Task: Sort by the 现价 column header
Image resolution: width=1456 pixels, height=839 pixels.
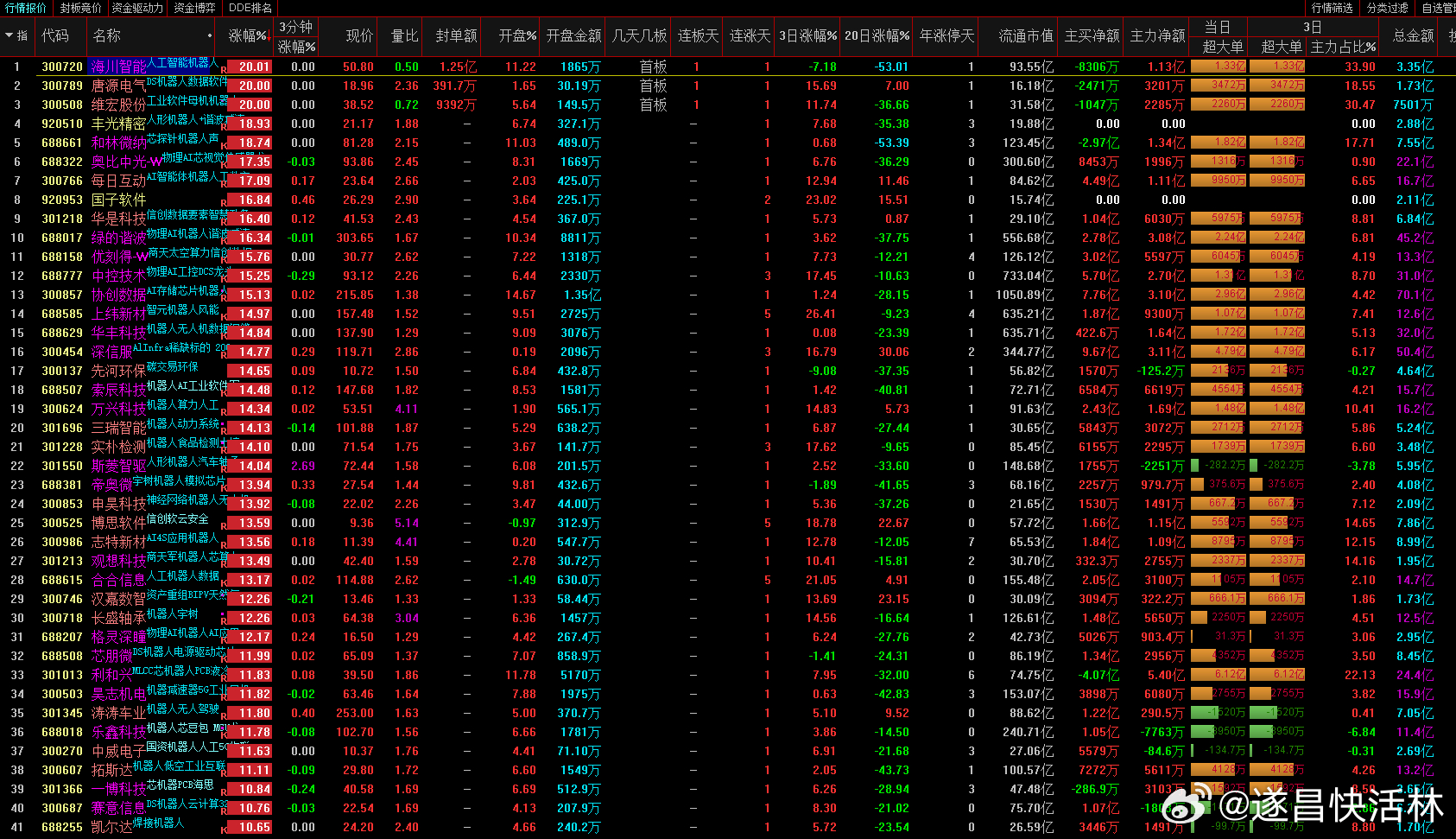Action: pyautogui.click(x=359, y=35)
